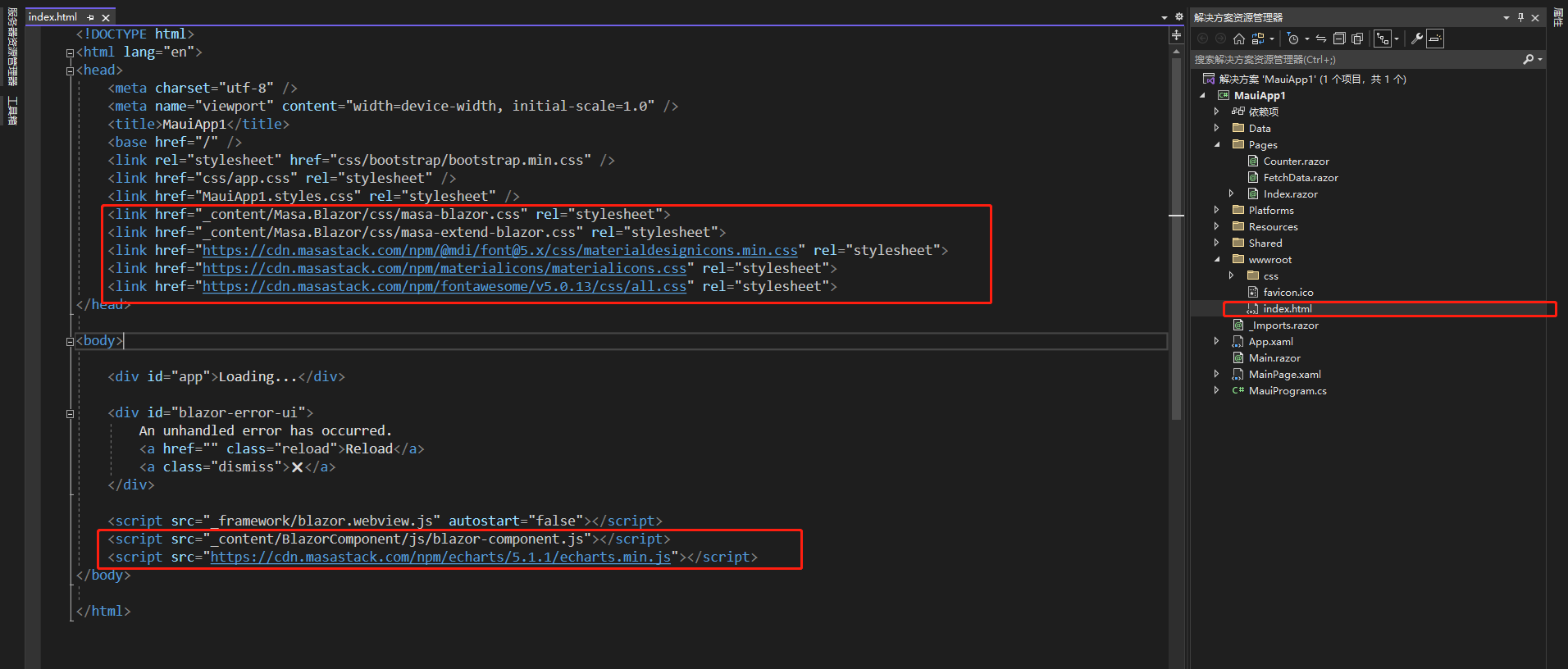Screen dimensions: 1568x669
Task: Open the vertical toolbox tab on left edge
Action: point(12,111)
